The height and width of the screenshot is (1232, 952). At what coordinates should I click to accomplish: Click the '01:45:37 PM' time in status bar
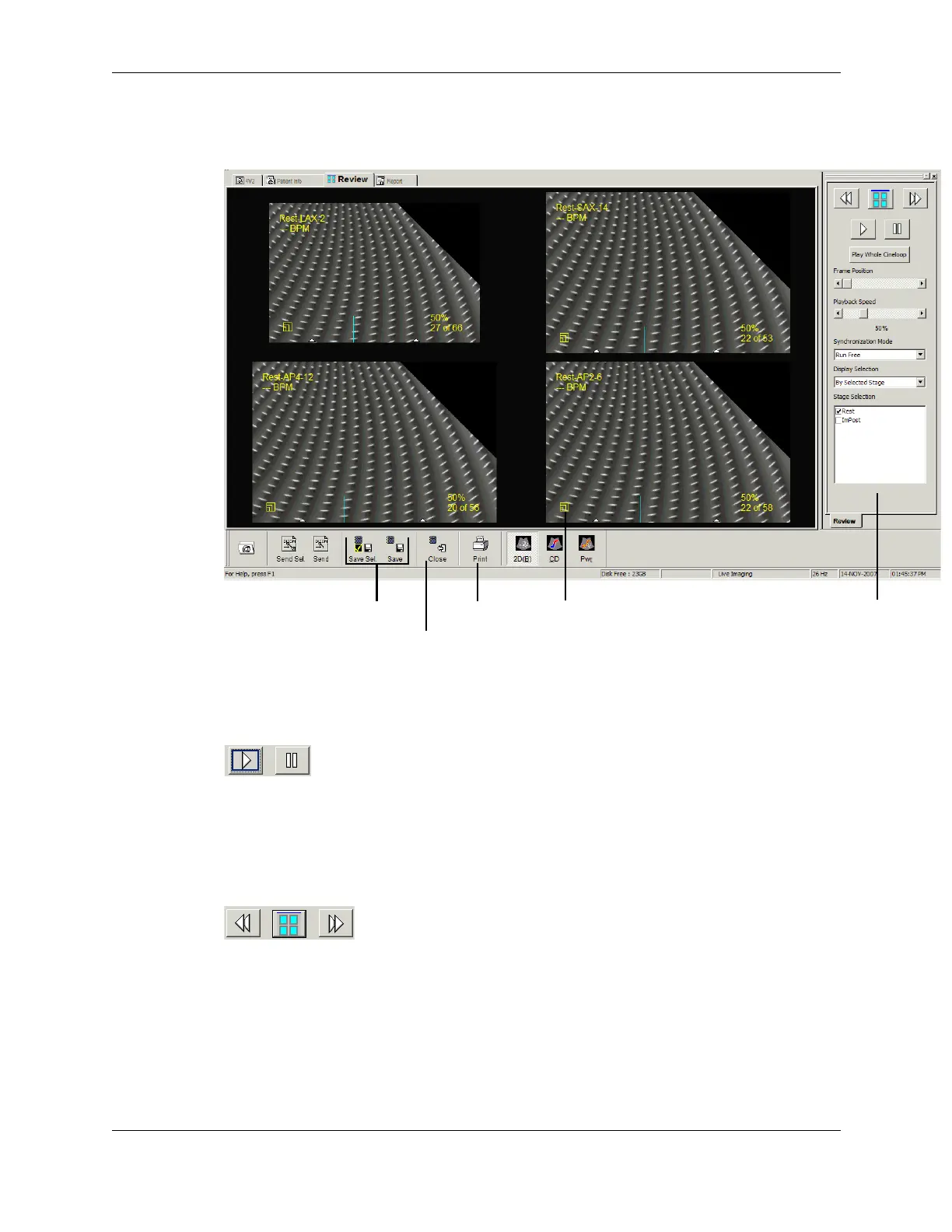[909, 574]
